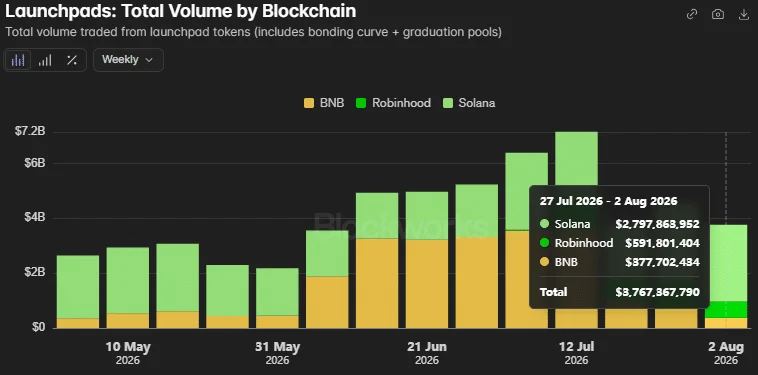
Task: Toggle the Solana series in the legend
Action: (469, 103)
